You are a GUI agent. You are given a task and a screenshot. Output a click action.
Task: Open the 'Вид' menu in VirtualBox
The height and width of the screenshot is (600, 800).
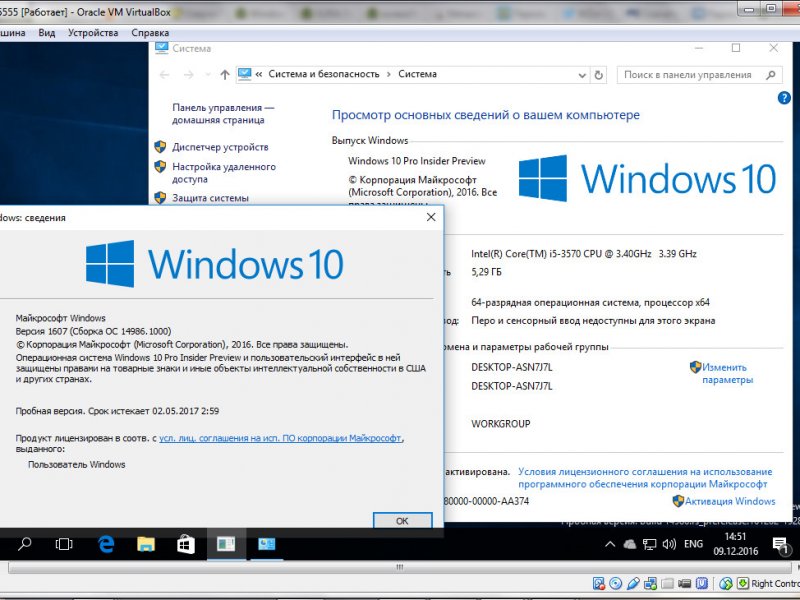tap(46, 33)
